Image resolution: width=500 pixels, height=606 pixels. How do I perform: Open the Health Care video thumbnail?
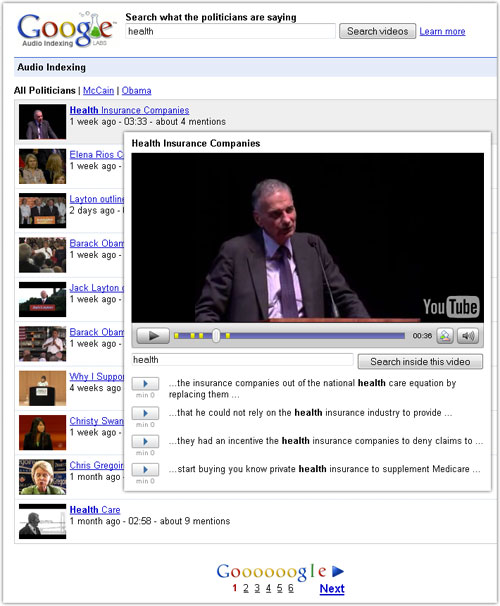(x=43, y=521)
